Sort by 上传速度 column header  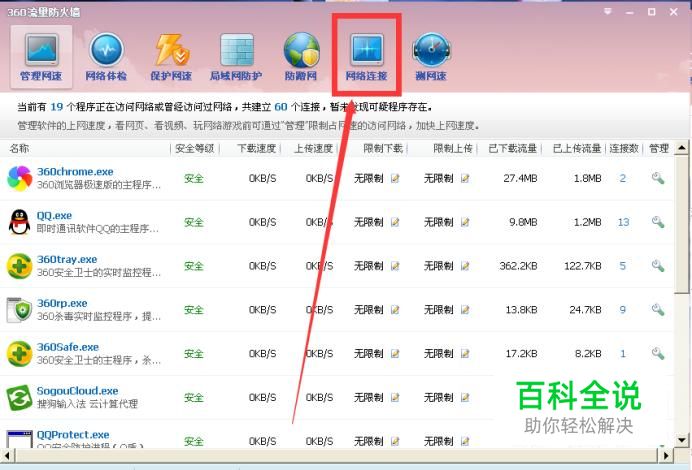click(313, 149)
